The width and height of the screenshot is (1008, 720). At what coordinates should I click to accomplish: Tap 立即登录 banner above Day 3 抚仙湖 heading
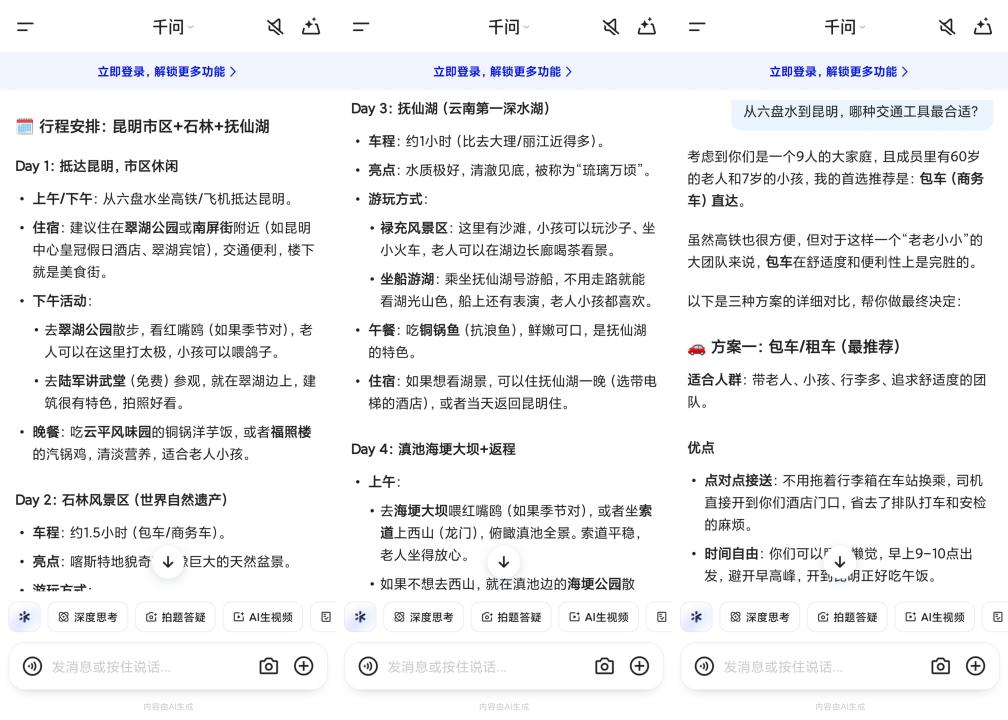tap(503, 71)
